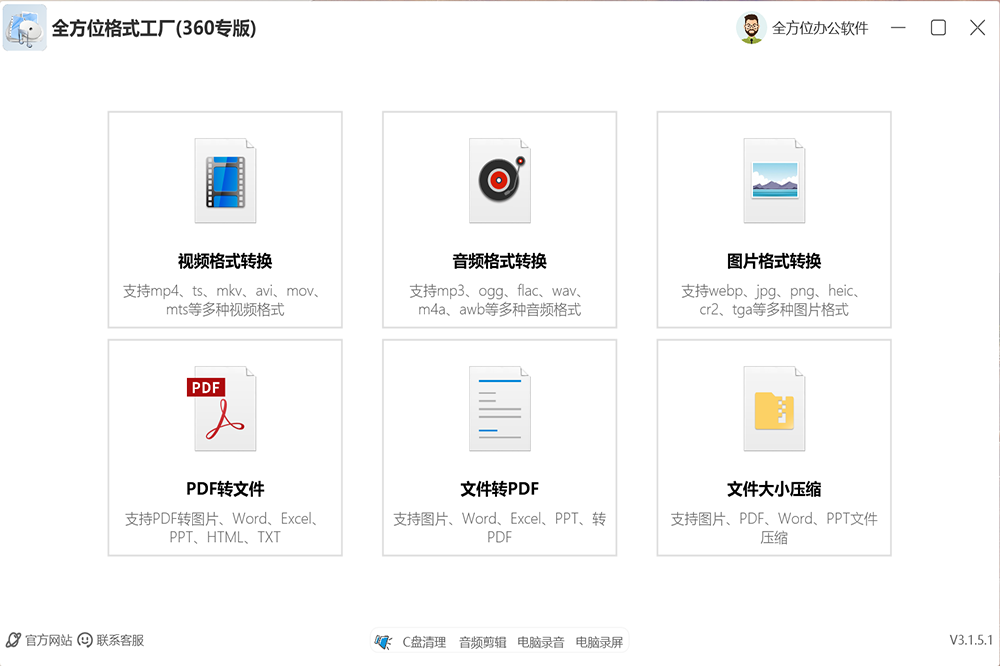This screenshot has height=666, width=1000.
Task: Launch the C盘清理 tool
Action: click(x=424, y=642)
